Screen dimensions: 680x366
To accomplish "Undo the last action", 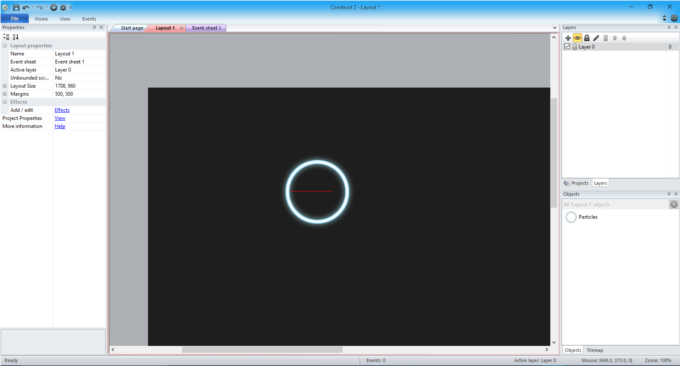I will (x=26, y=7).
